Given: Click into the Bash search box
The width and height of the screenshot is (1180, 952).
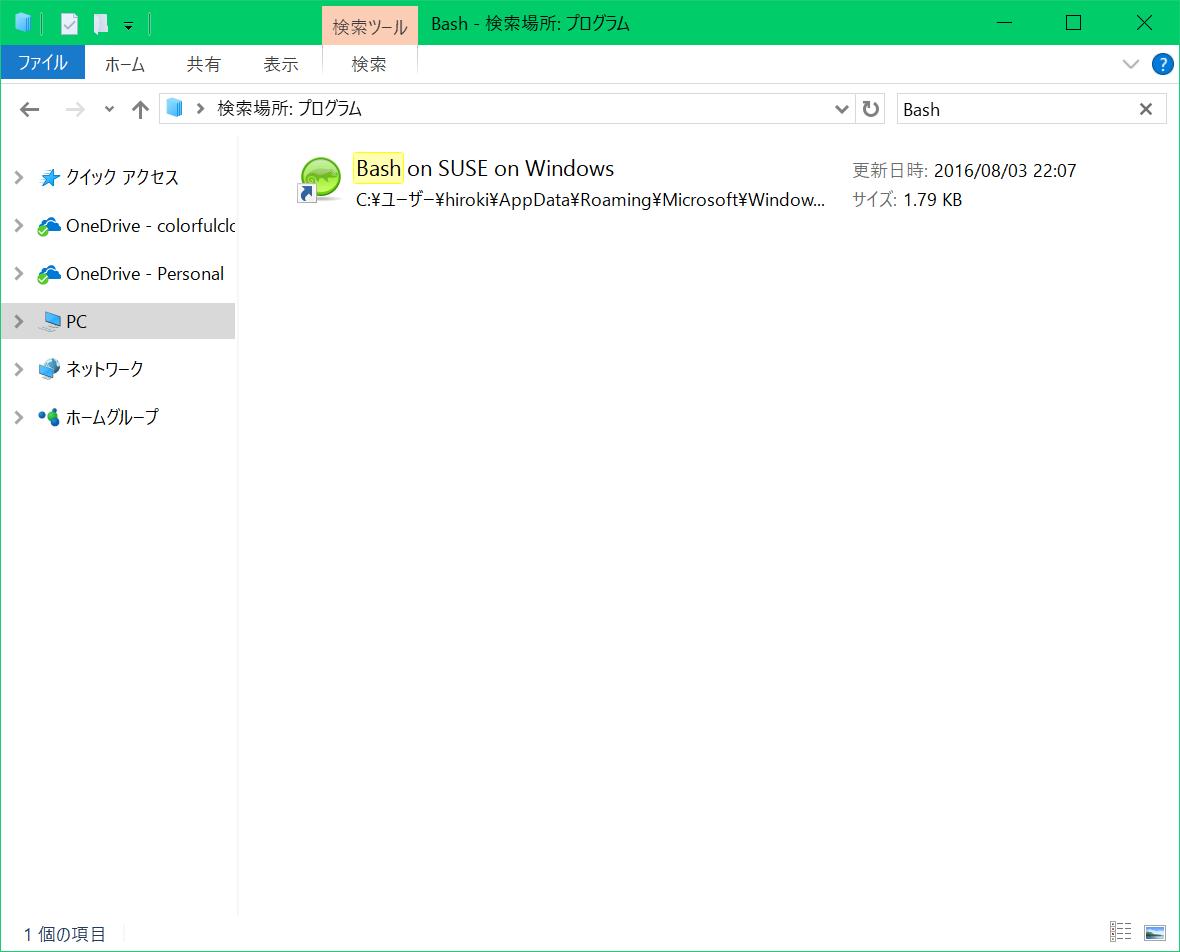Looking at the screenshot, I should click(x=1016, y=109).
